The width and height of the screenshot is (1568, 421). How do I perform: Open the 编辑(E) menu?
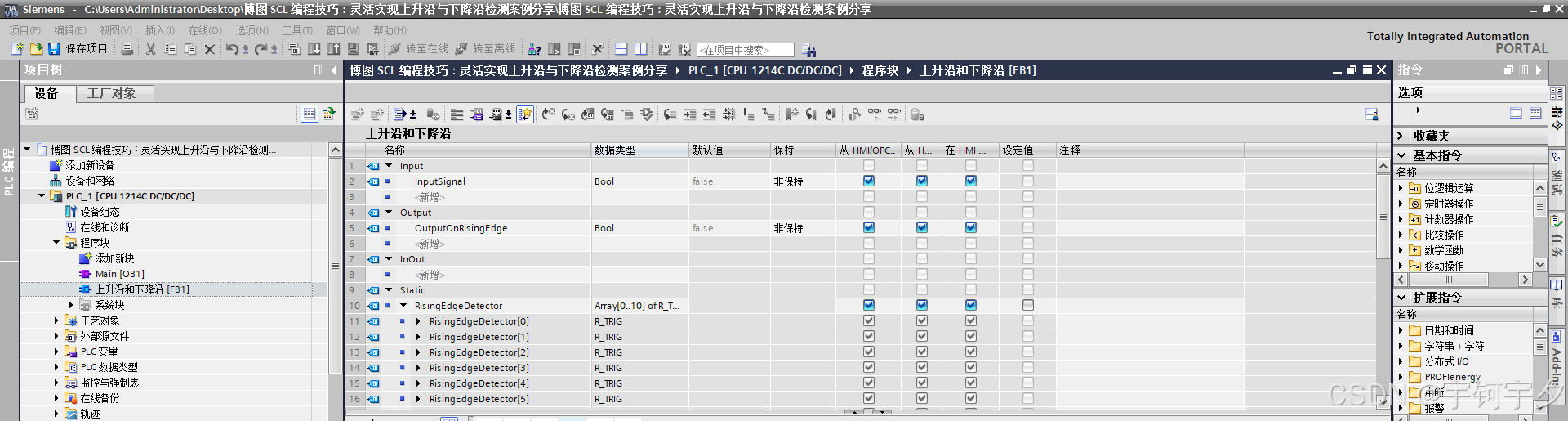coord(70,30)
